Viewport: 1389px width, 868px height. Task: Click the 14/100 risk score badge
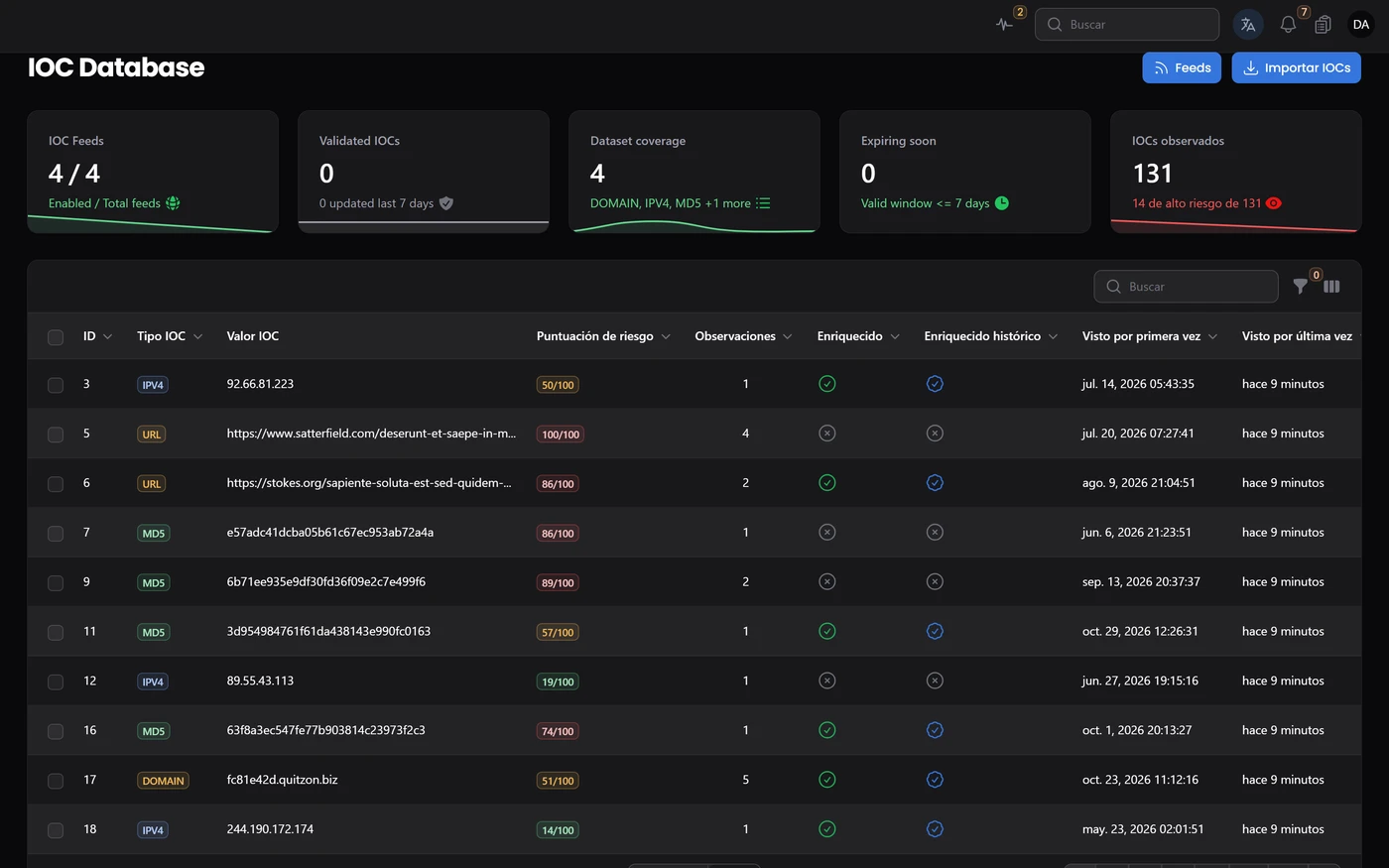(558, 830)
